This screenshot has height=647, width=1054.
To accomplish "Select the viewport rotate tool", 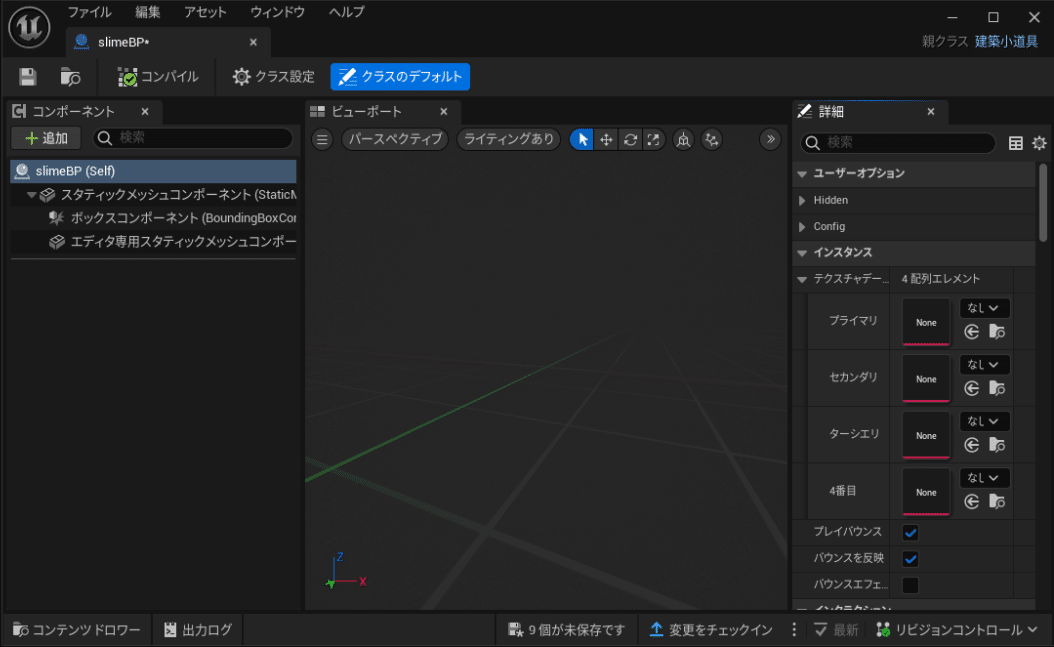I will (630, 140).
